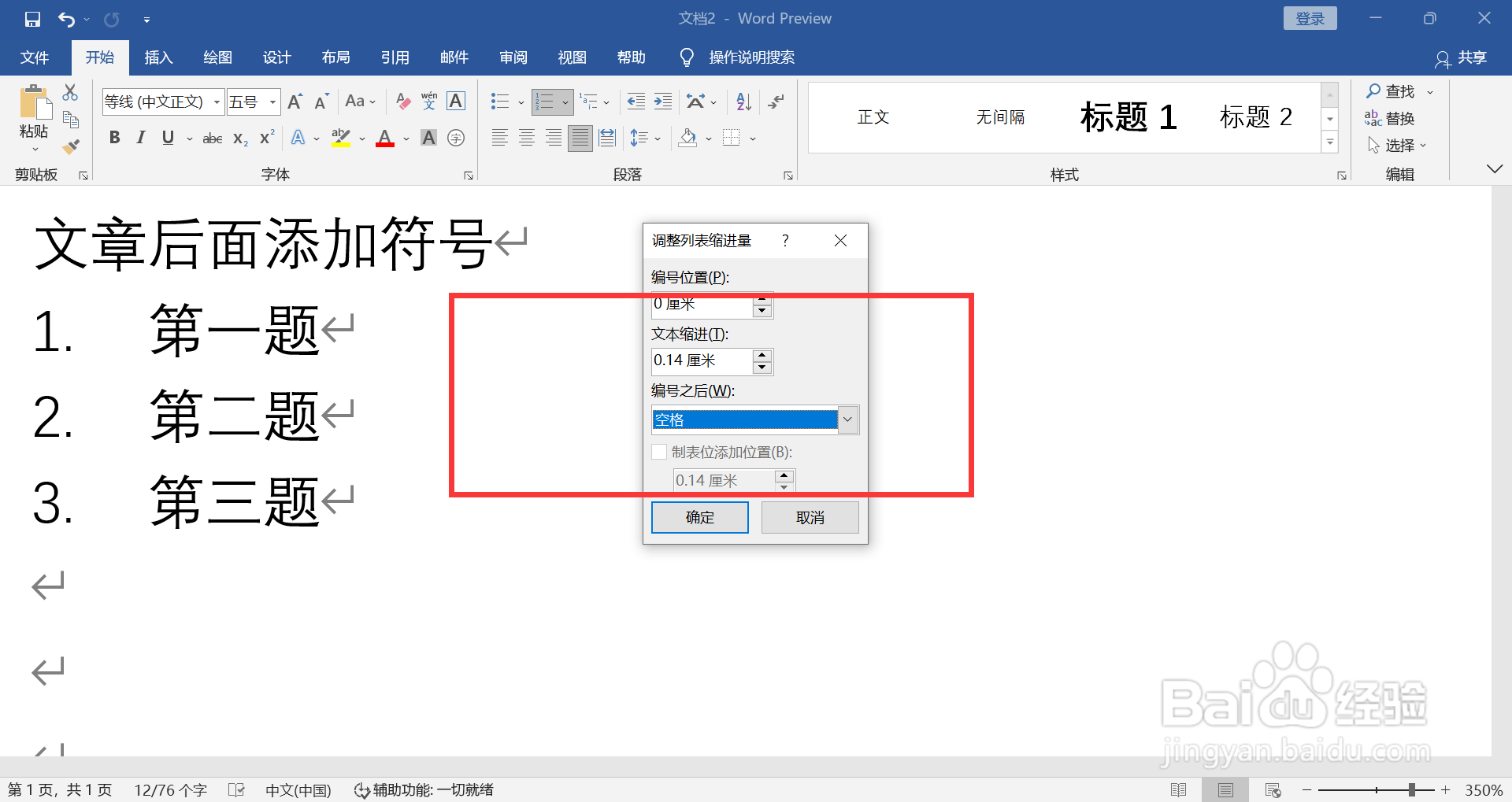The height and width of the screenshot is (802, 1512).
Task: Center align the paragraph
Action: point(526,137)
